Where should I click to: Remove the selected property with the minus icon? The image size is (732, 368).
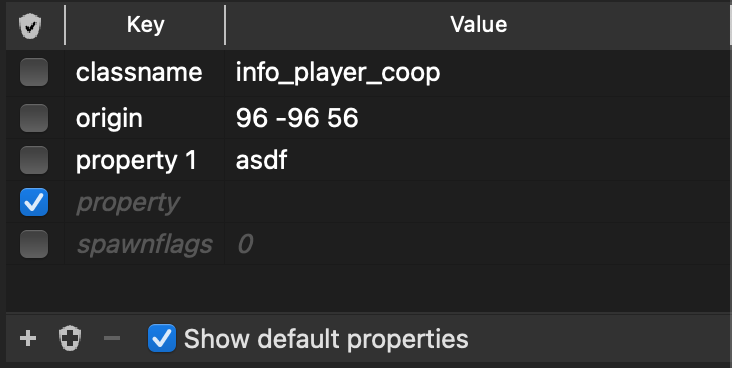click(x=112, y=338)
